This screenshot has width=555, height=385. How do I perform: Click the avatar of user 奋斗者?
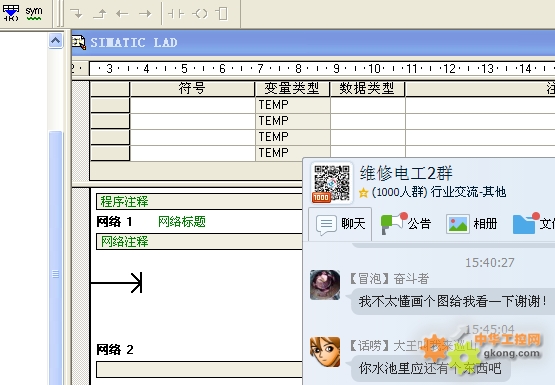pyautogui.click(x=325, y=285)
